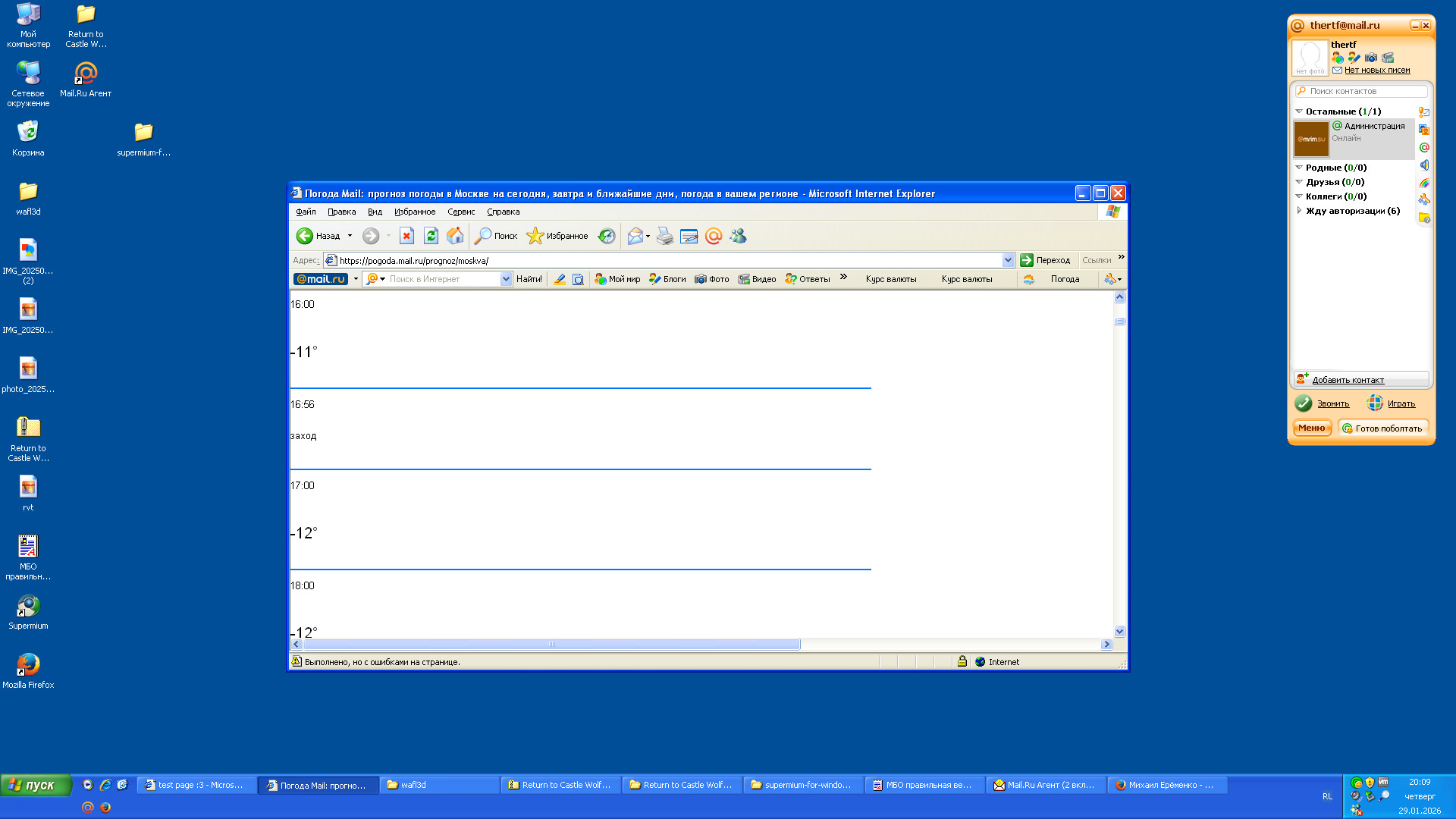Open the 'Избранное' menu

point(415,212)
